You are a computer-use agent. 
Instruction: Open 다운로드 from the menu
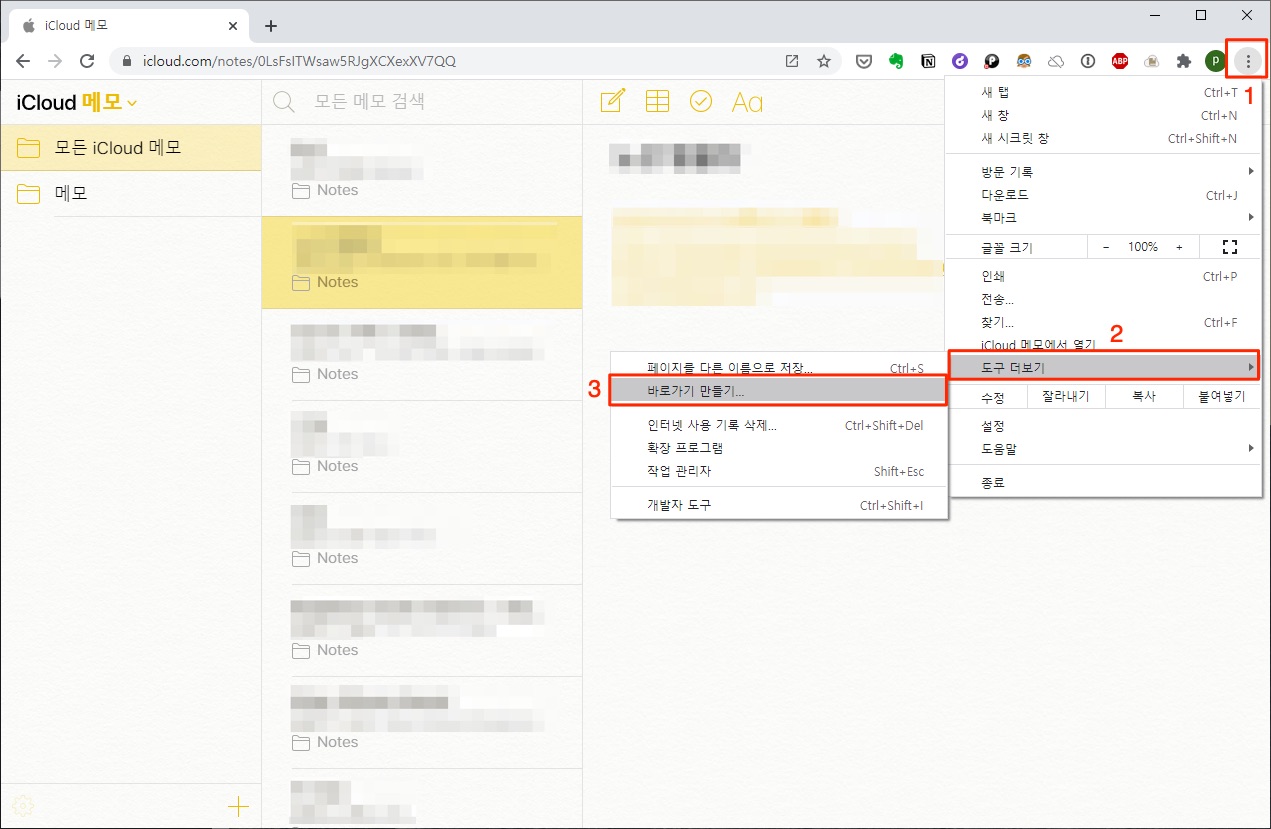(1103, 195)
